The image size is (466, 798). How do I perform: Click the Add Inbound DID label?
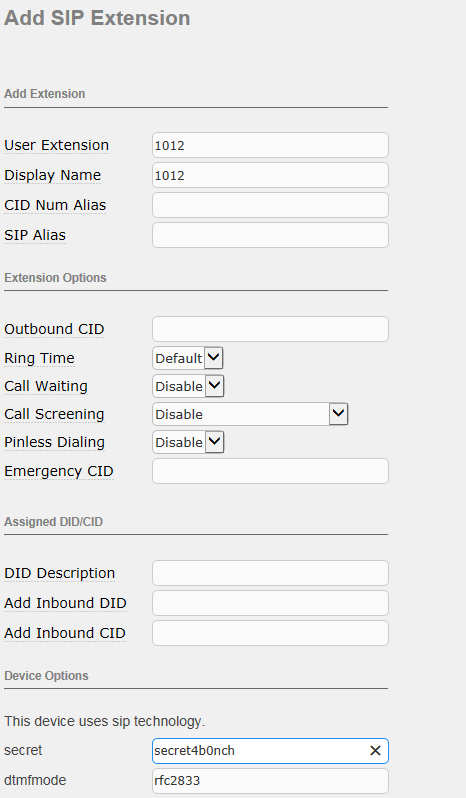pyautogui.click(x=65, y=603)
